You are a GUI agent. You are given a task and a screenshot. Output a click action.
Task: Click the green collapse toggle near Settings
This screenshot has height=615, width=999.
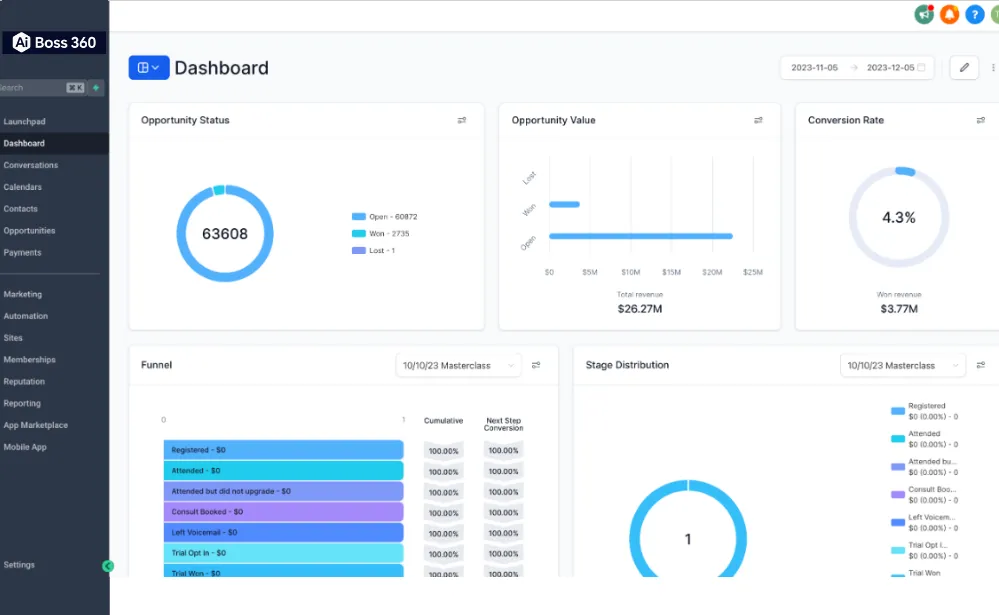coord(107,566)
